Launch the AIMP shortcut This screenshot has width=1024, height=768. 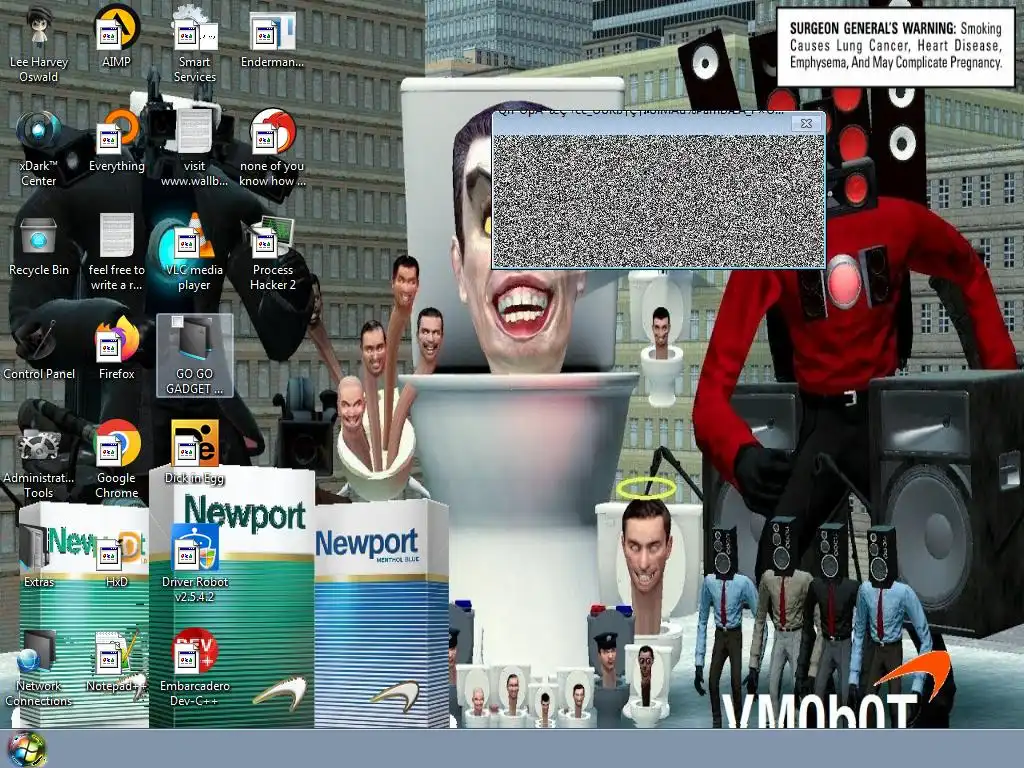click(x=116, y=37)
